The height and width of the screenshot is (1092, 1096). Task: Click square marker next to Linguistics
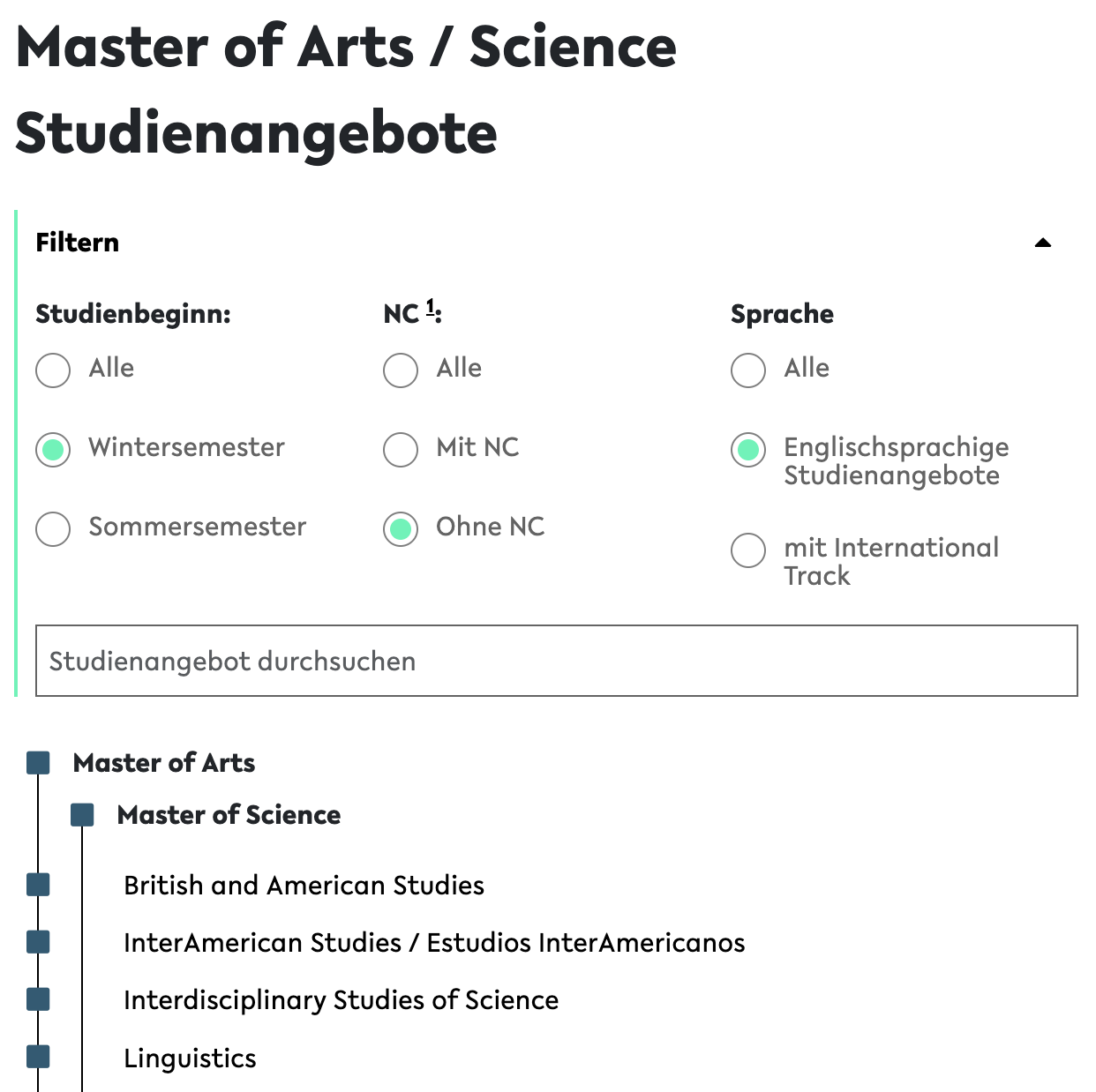pos(38,1057)
